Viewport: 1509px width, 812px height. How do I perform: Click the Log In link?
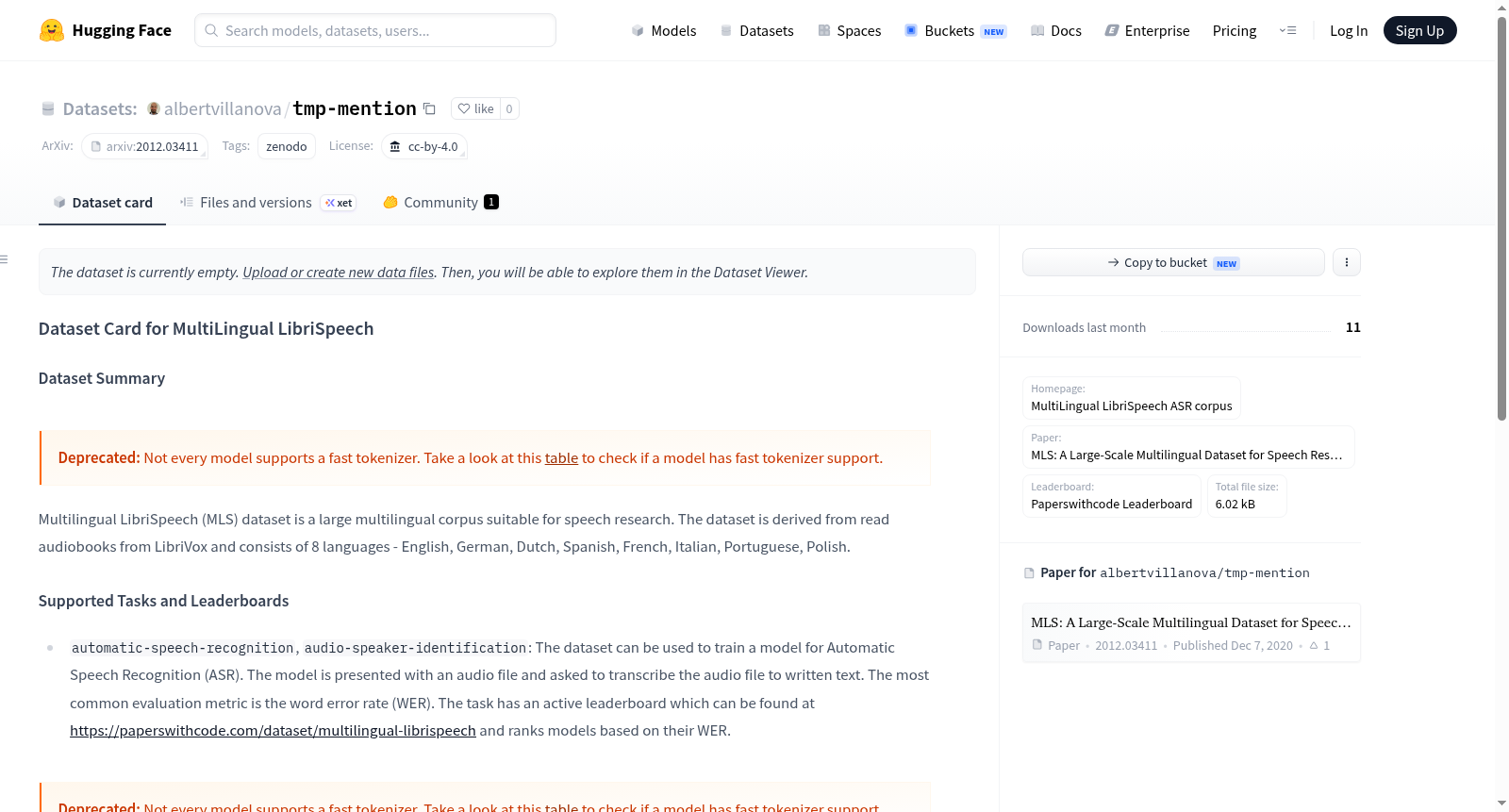(1349, 30)
